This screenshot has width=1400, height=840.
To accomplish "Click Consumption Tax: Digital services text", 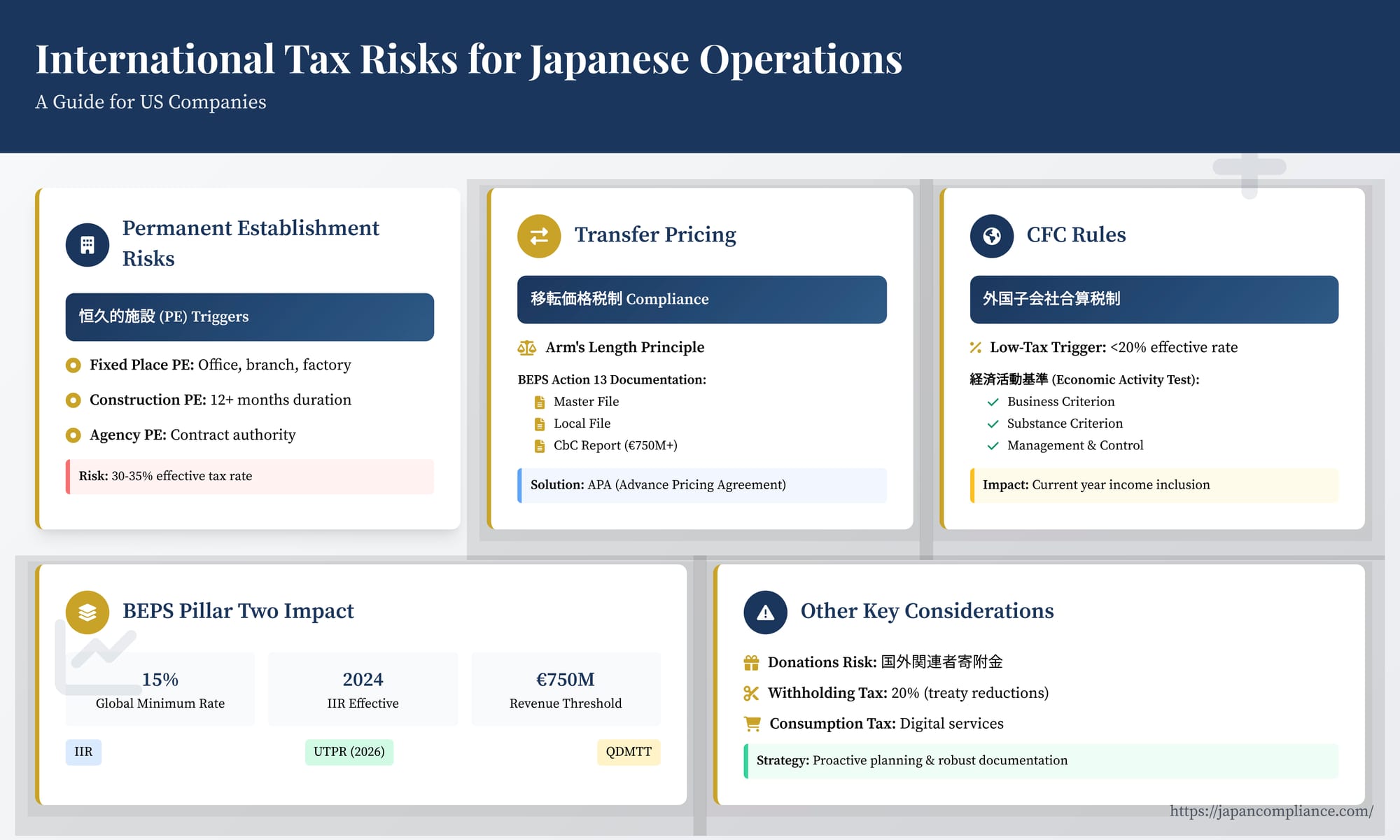I will click(887, 724).
